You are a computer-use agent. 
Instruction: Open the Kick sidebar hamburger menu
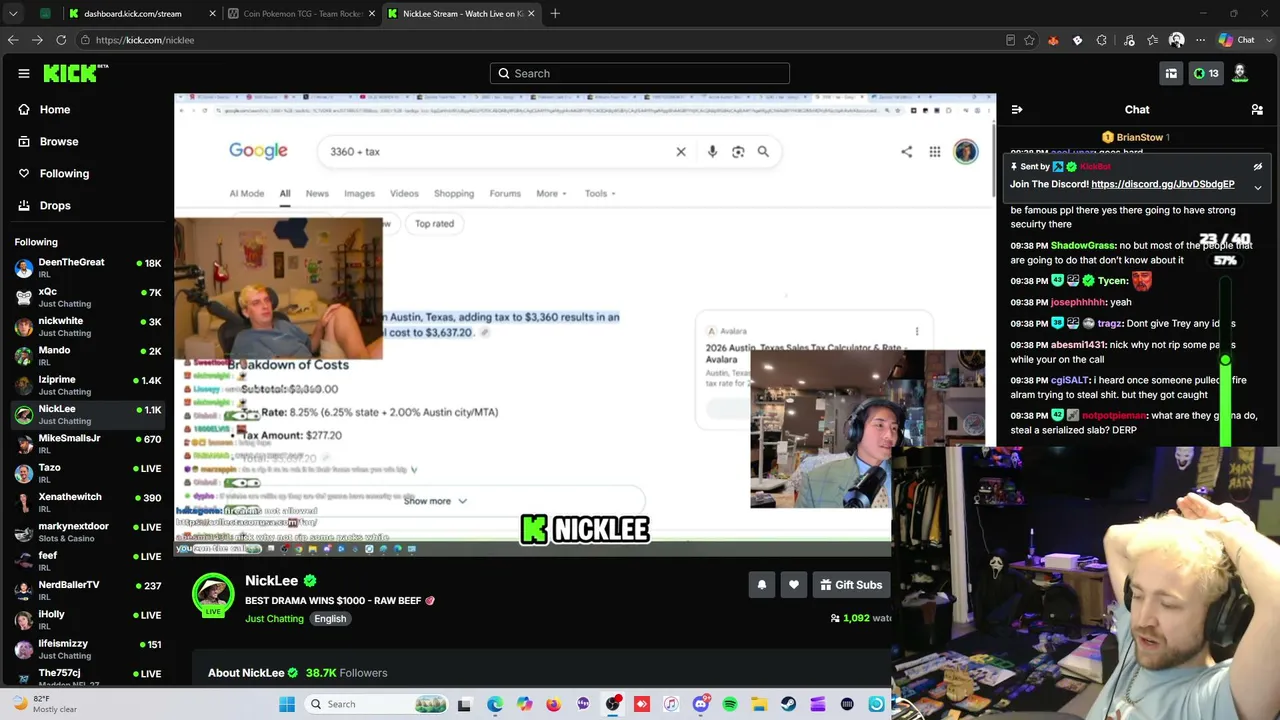click(x=24, y=73)
